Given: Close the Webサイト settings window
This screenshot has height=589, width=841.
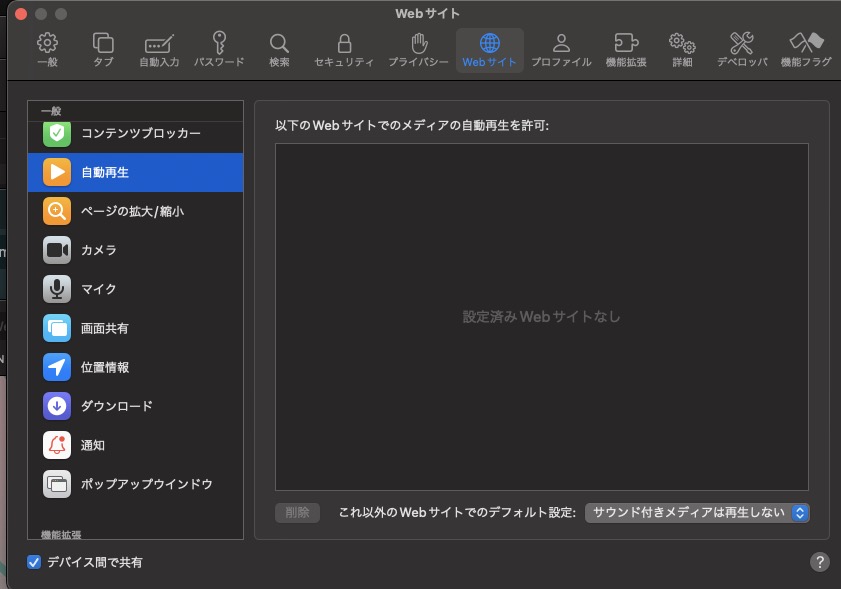Looking at the screenshot, I should point(21,14).
